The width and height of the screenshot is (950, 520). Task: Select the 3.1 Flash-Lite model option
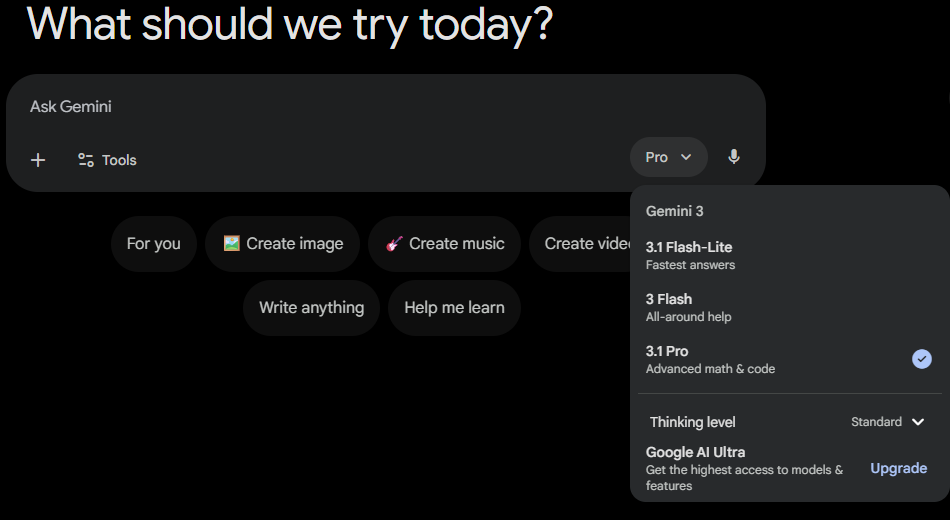click(x=789, y=255)
